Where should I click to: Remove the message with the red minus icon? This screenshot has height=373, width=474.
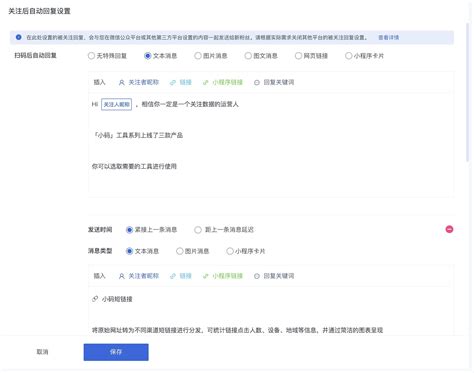pos(449,229)
